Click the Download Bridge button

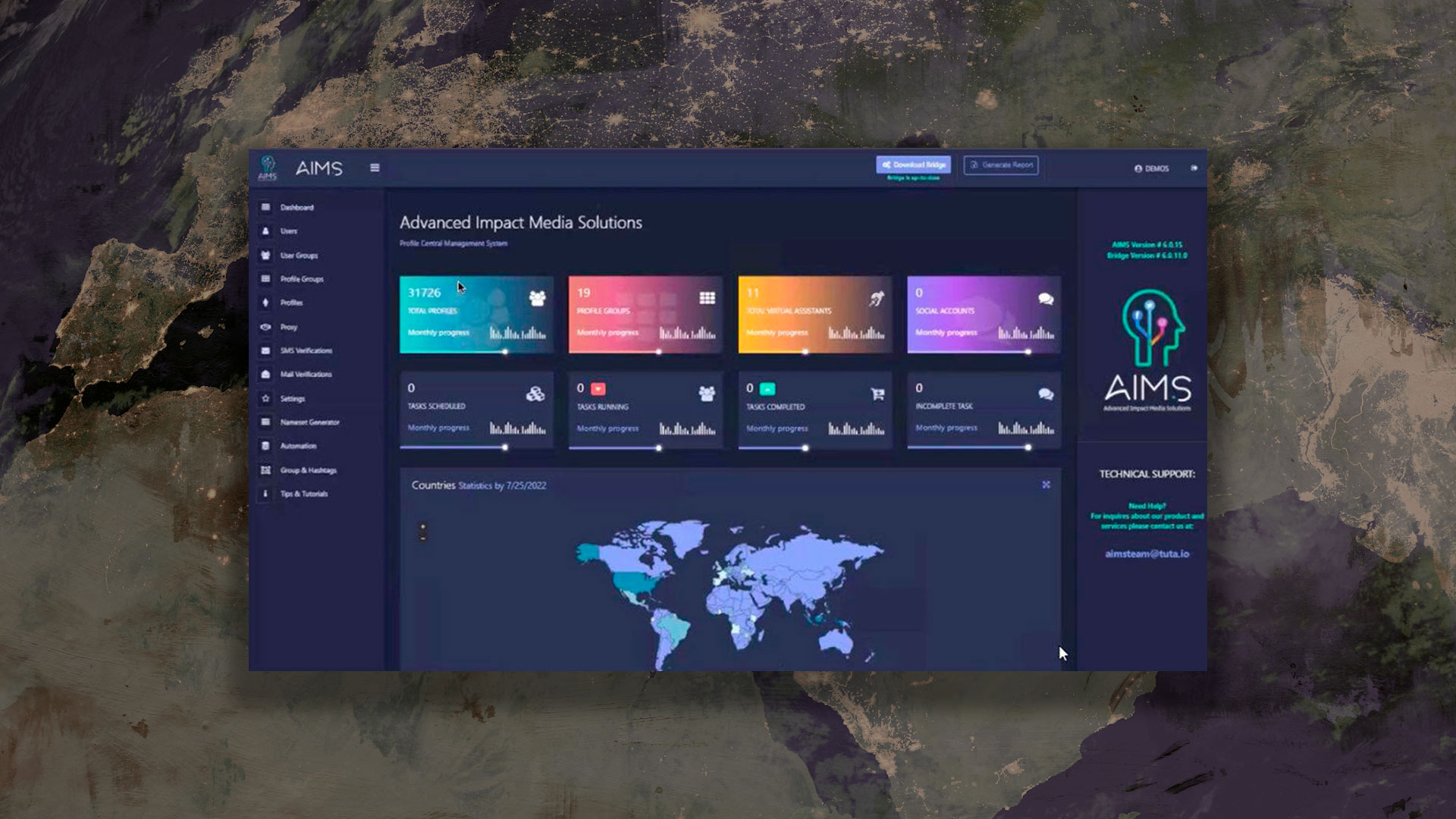click(914, 165)
